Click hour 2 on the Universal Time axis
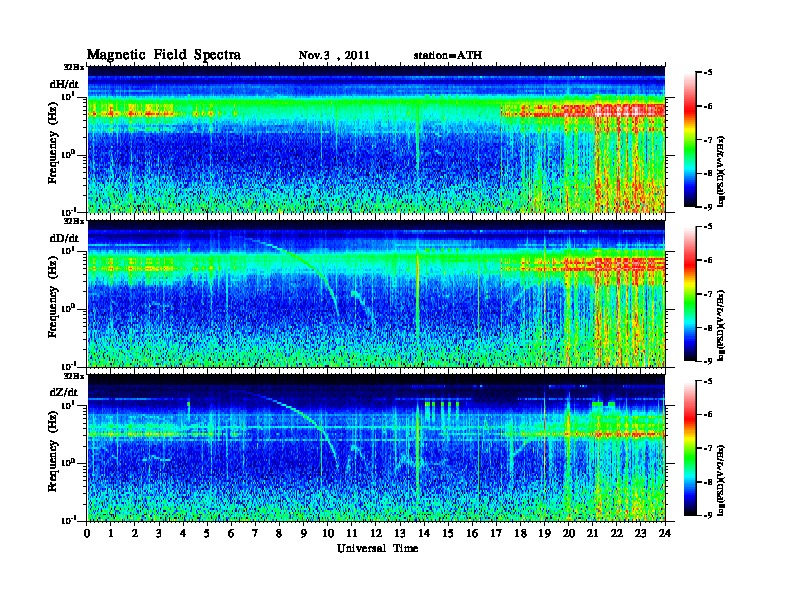The width and height of the screenshot is (792, 612). (x=135, y=533)
